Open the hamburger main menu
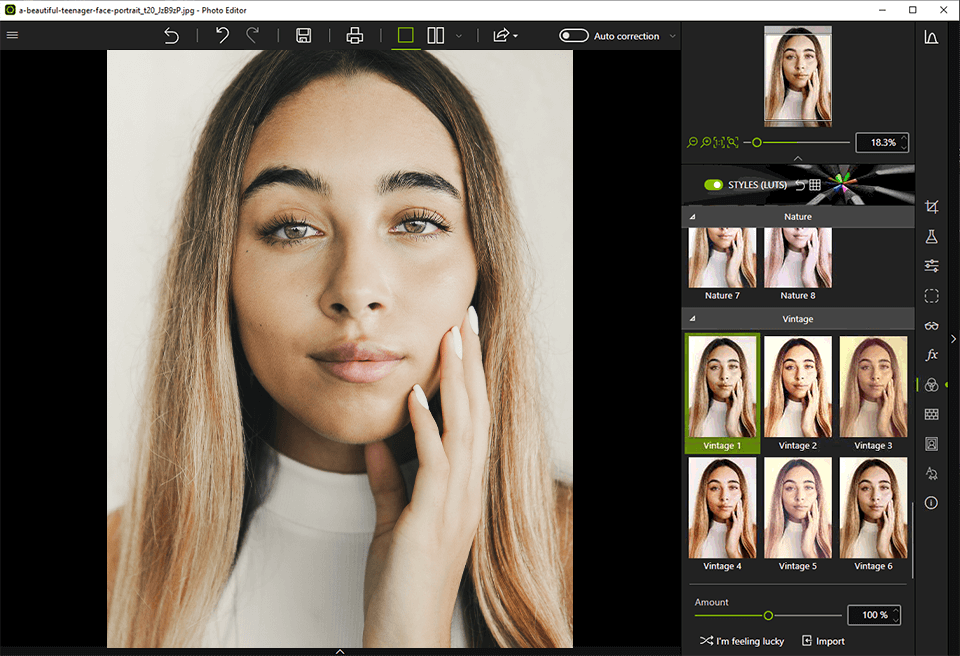 [13, 35]
